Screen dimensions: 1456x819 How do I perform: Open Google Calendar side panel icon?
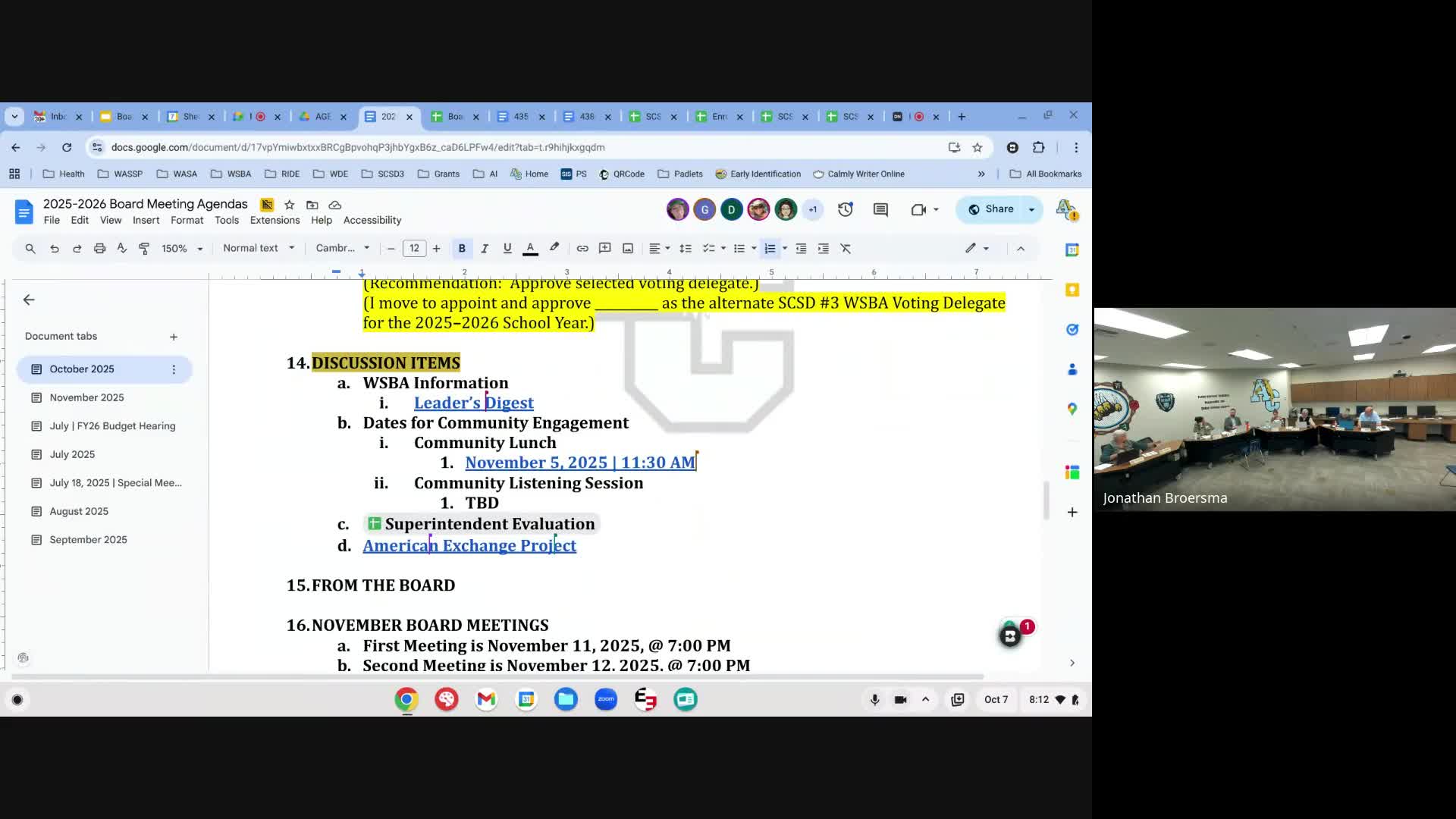[x=1072, y=249]
